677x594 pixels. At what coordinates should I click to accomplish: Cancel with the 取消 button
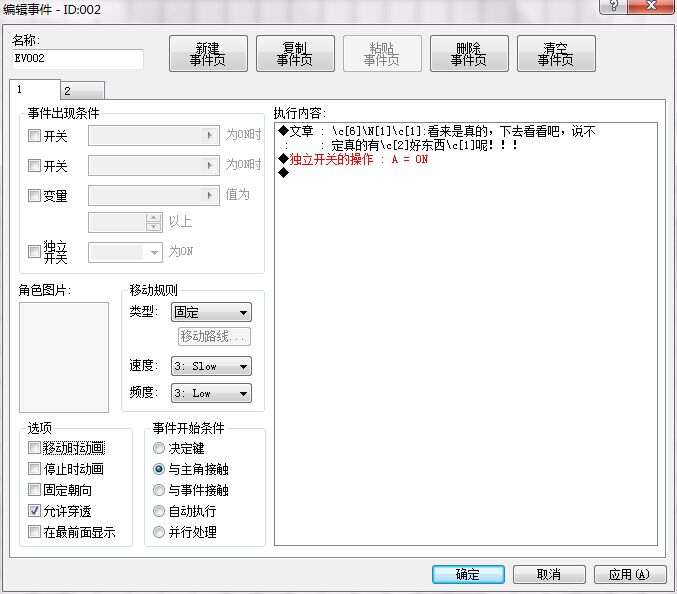549,574
